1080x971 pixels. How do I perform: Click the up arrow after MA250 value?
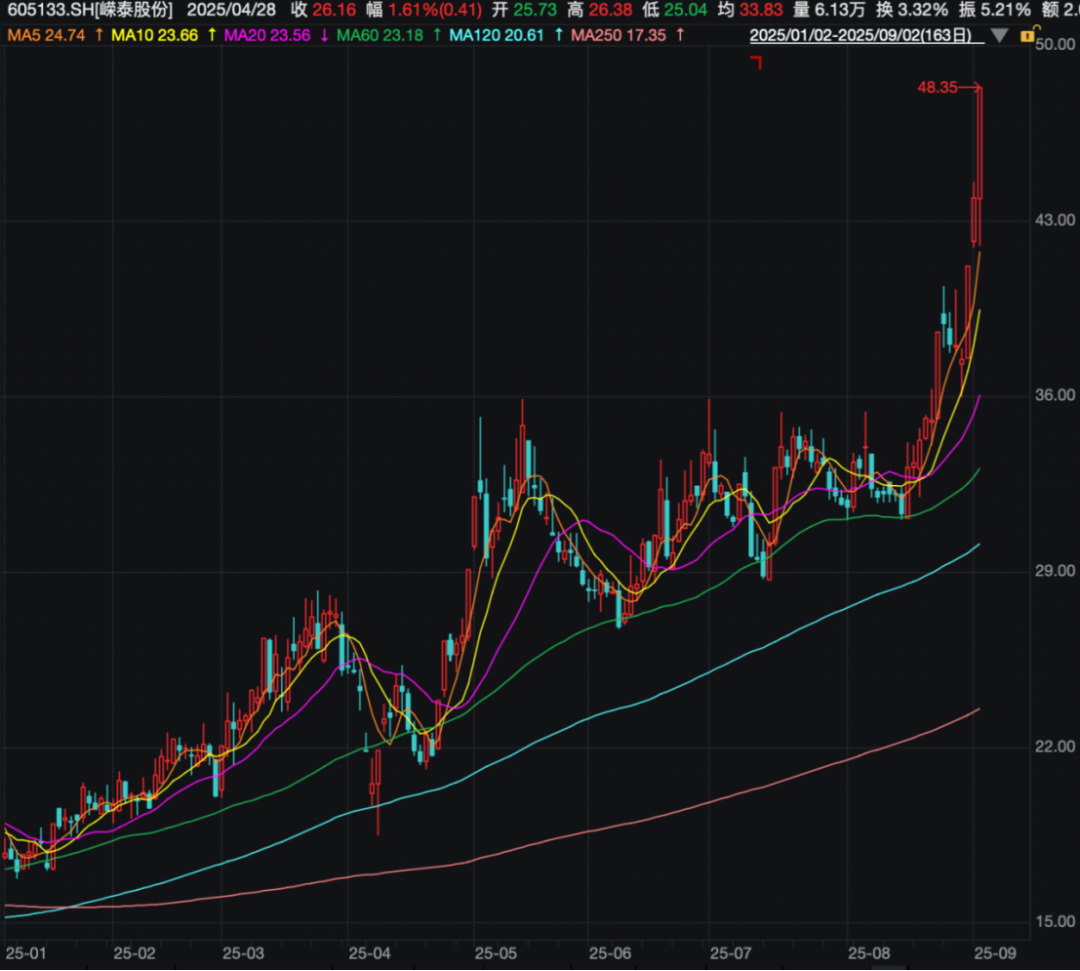click(x=681, y=35)
